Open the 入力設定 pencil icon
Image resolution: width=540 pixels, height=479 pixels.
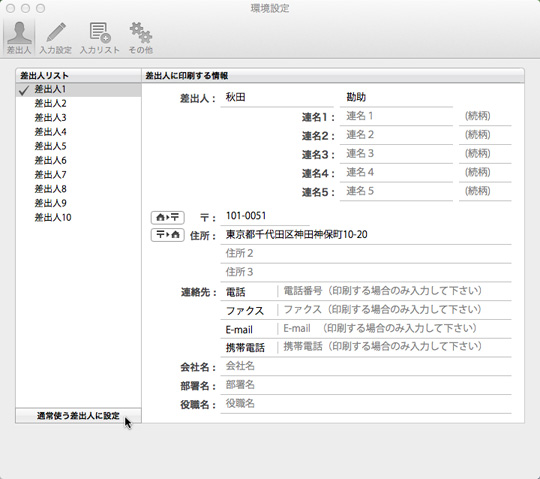(x=55, y=38)
